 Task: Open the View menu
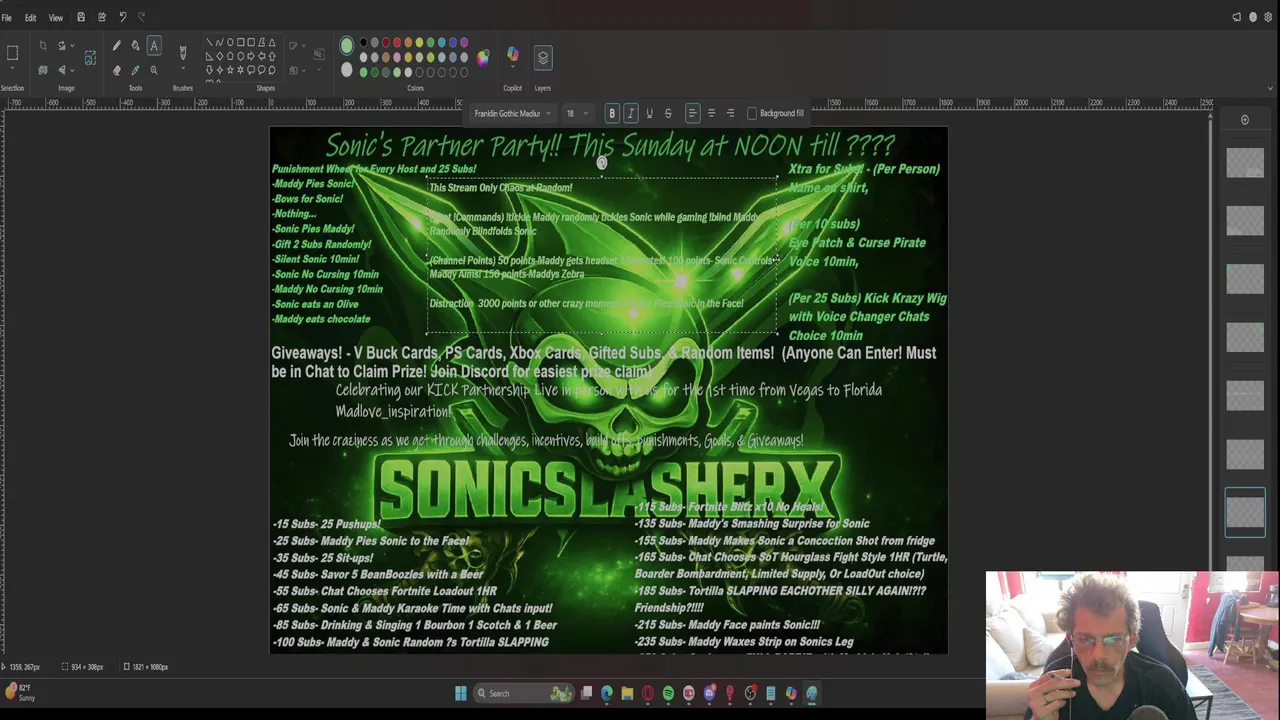click(x=56, y=18)
